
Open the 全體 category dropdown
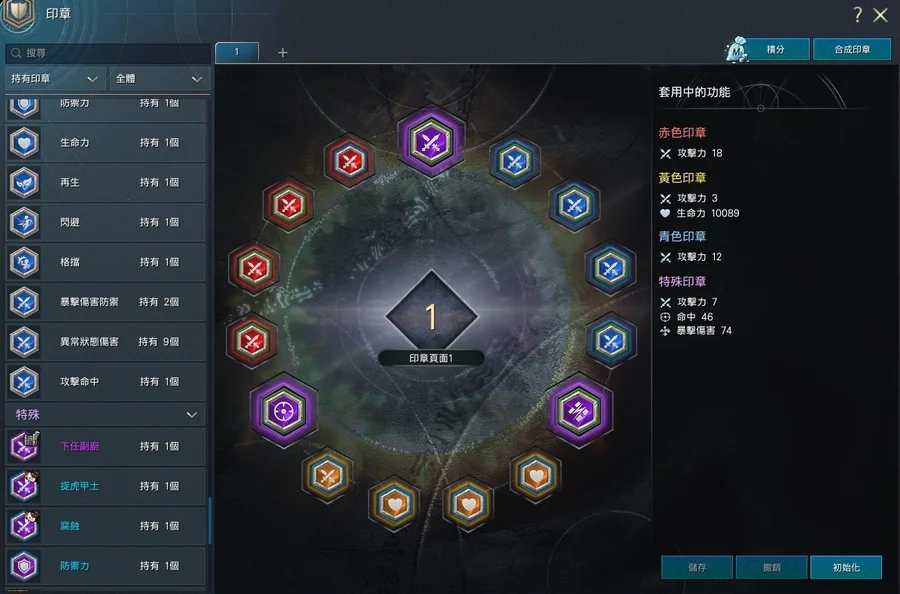(x=160, y=79)
